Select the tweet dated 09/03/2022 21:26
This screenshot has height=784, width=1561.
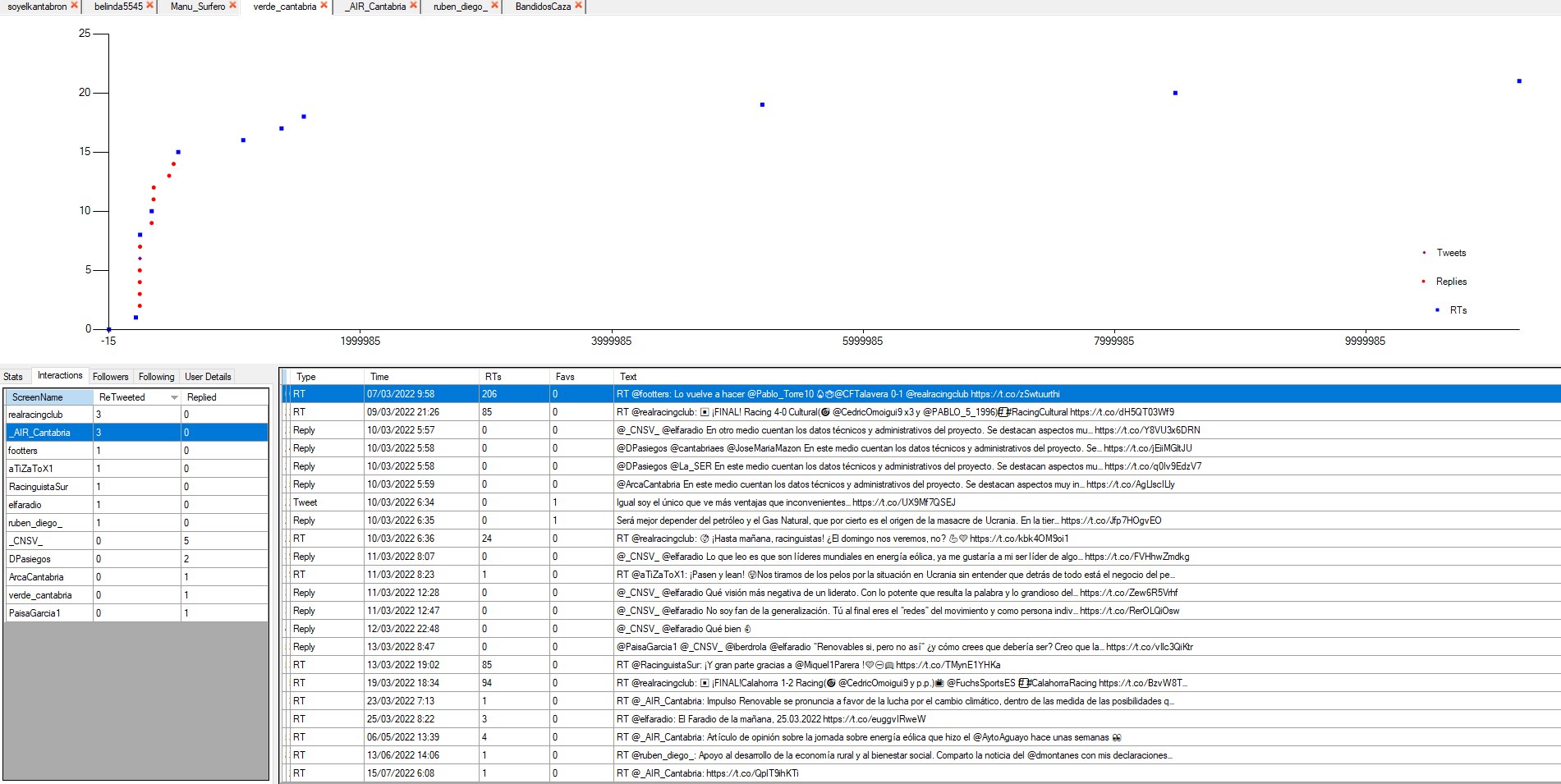point(920,412)
